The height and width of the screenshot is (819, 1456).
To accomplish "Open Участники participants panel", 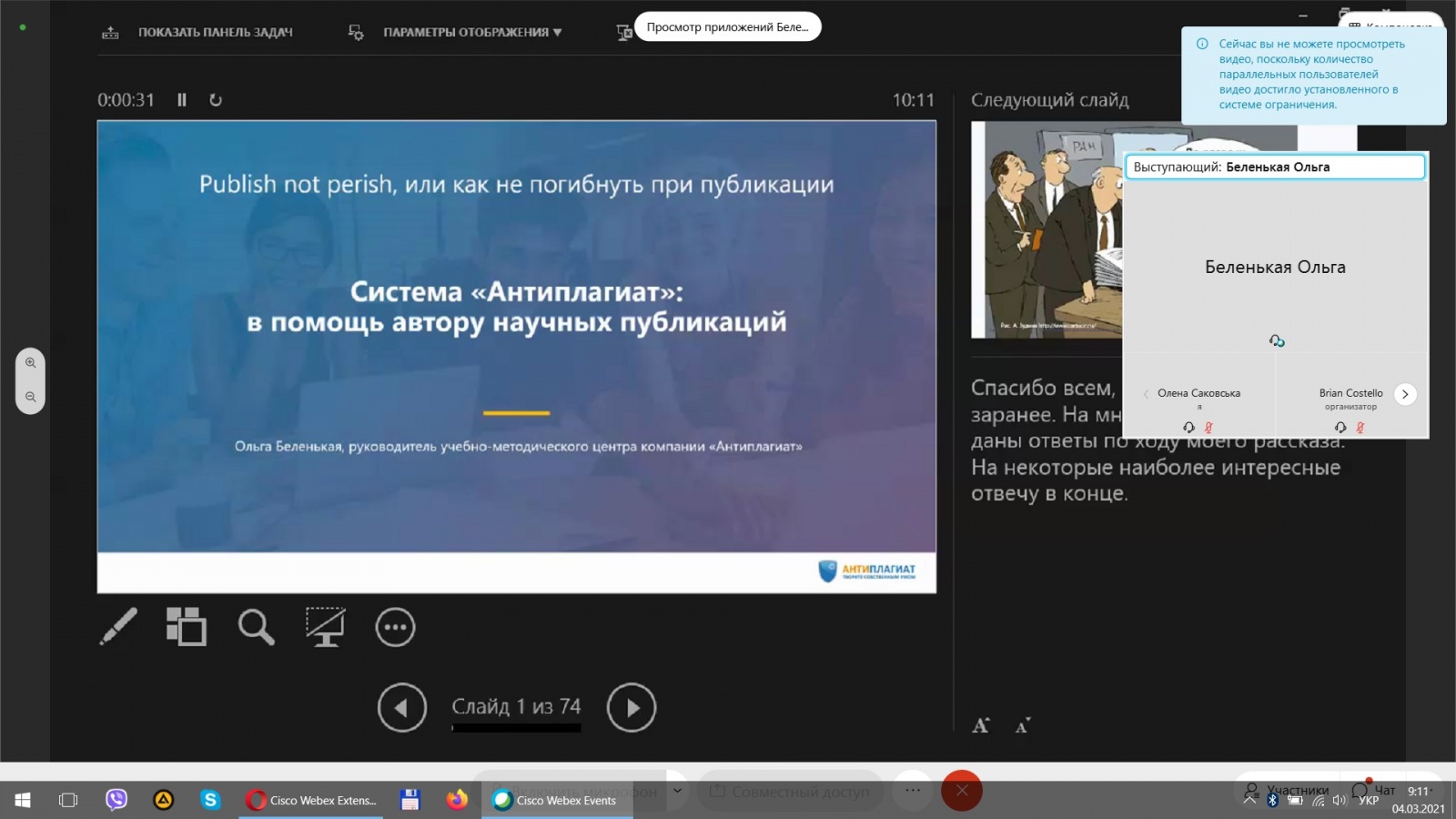I will point(1287,790).
